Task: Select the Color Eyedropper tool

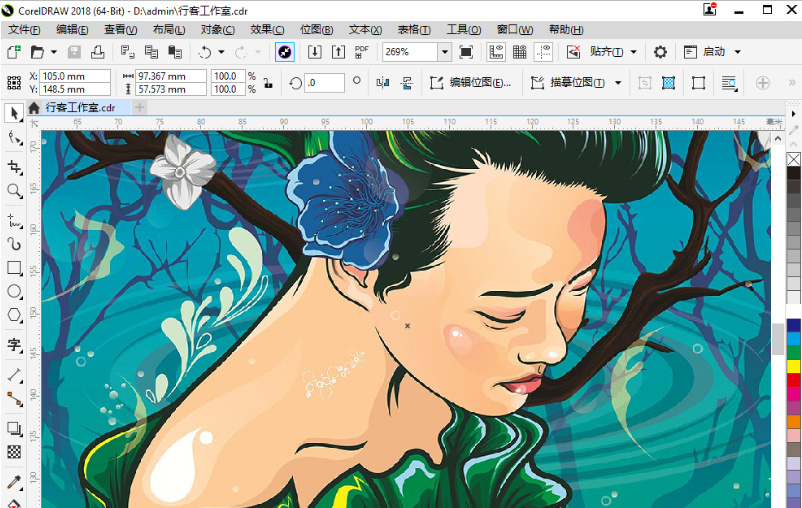Action: coord(14,482)
